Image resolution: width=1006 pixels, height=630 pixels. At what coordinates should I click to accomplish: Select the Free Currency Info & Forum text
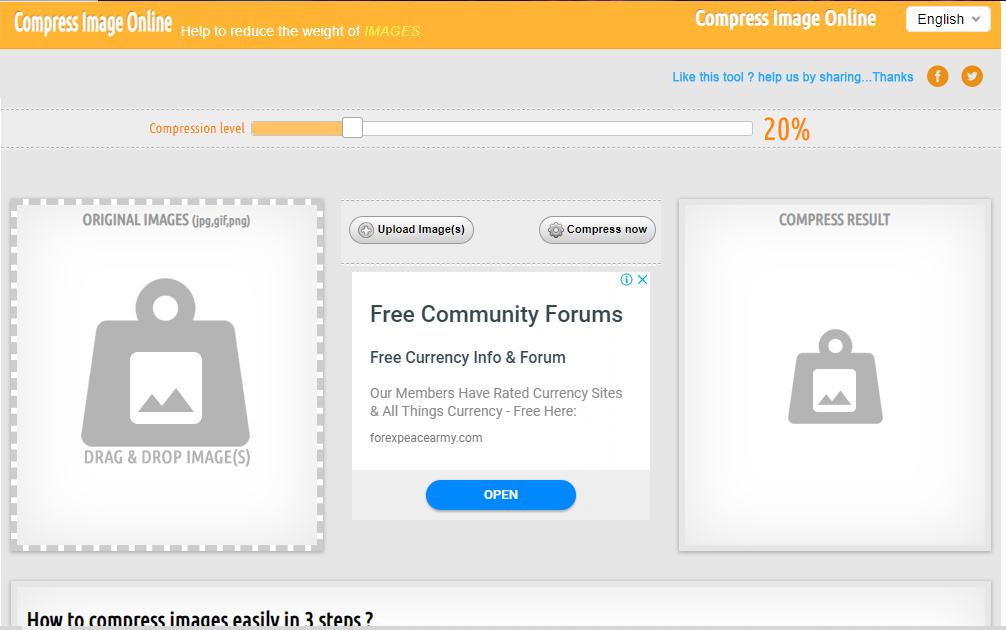(x=468, y=358)
